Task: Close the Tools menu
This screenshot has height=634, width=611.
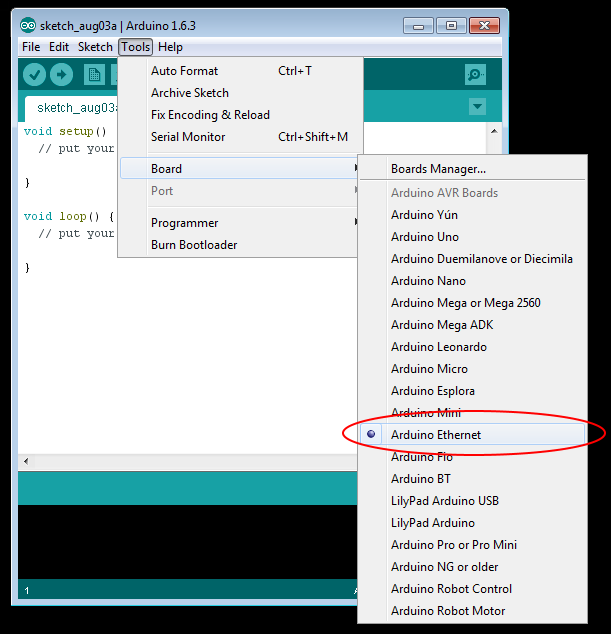Action: tap(135, 47)
